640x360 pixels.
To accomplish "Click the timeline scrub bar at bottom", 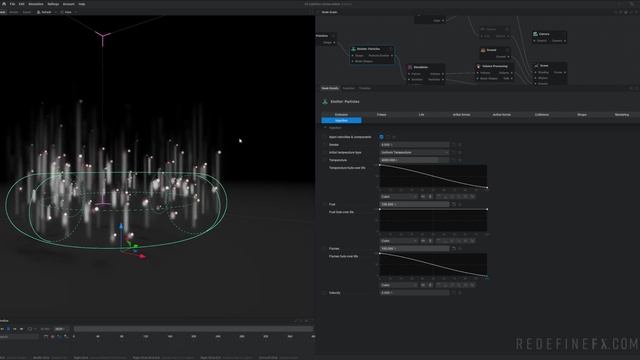I will (193, 329).
